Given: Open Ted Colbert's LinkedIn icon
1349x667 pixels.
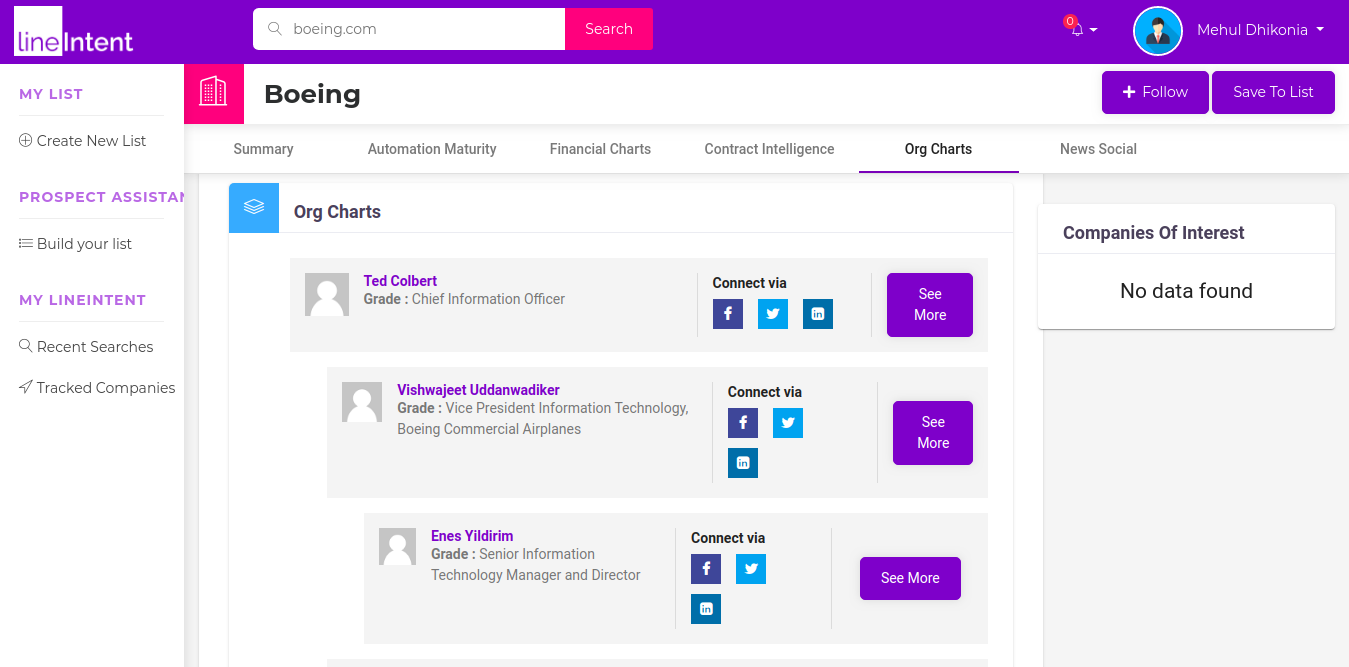Looking at the screenshot, I should (x=817, y=314).
